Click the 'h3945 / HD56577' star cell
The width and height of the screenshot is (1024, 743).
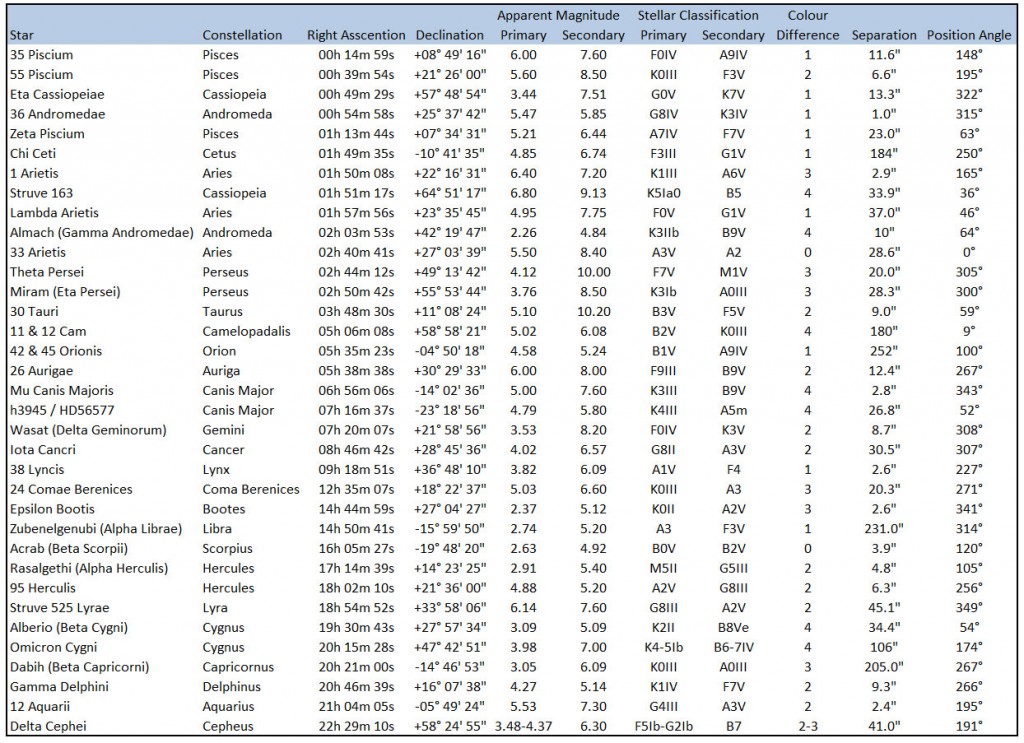(x=61, y=411)
